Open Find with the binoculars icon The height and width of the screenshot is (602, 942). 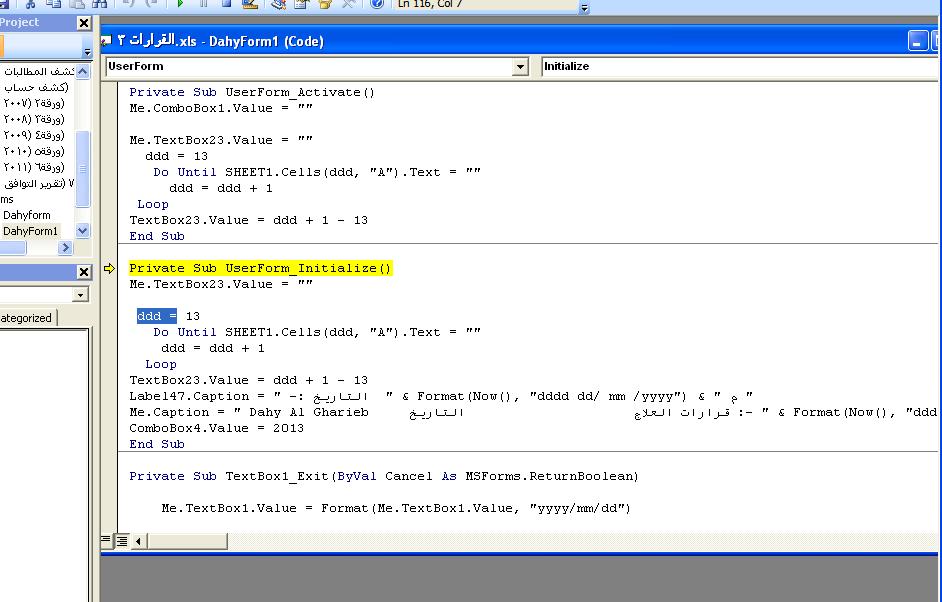pos(100,4)
